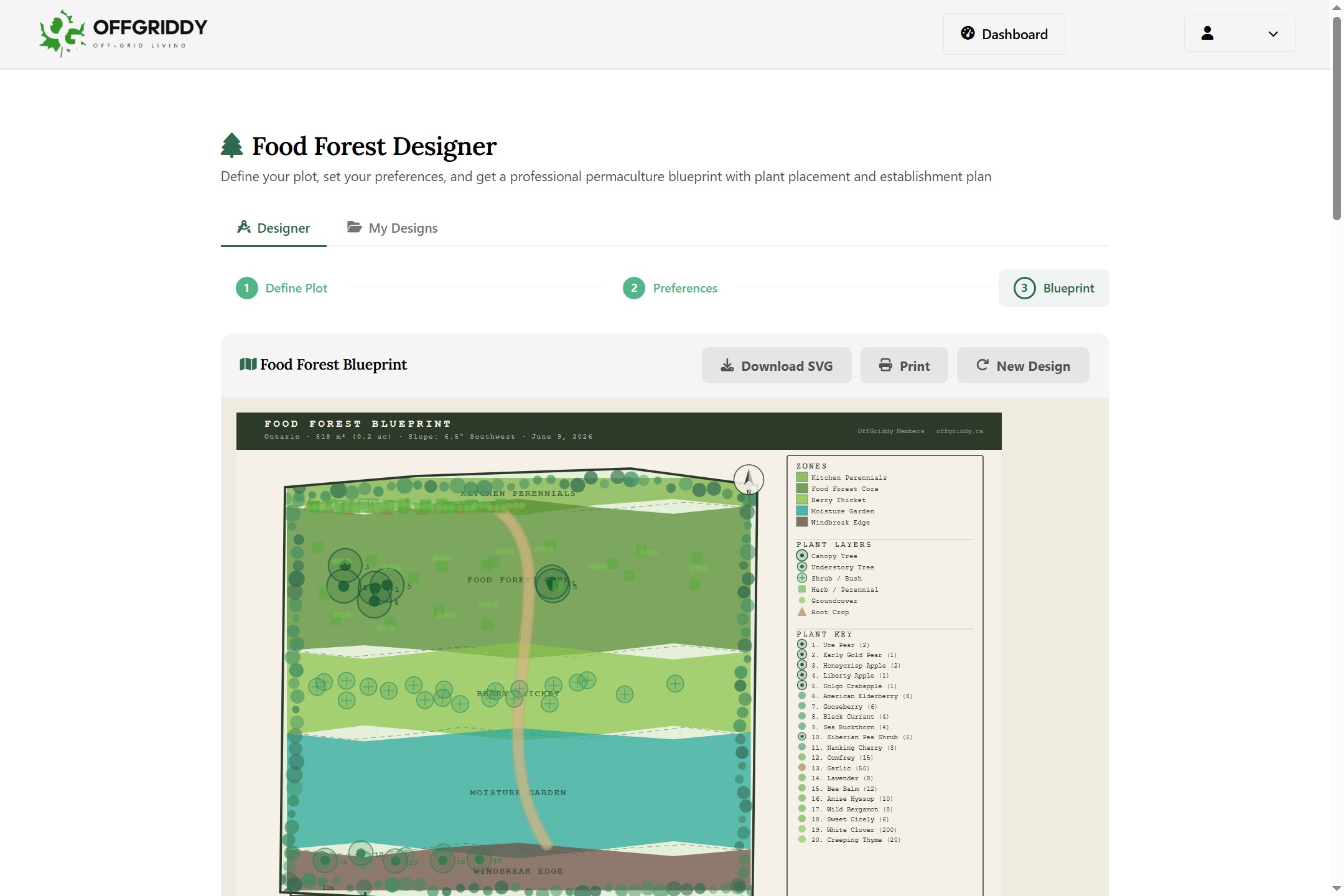Click the refresh icon on New Design
This screenshot has height=896, width=1344.
click(982, 365)
